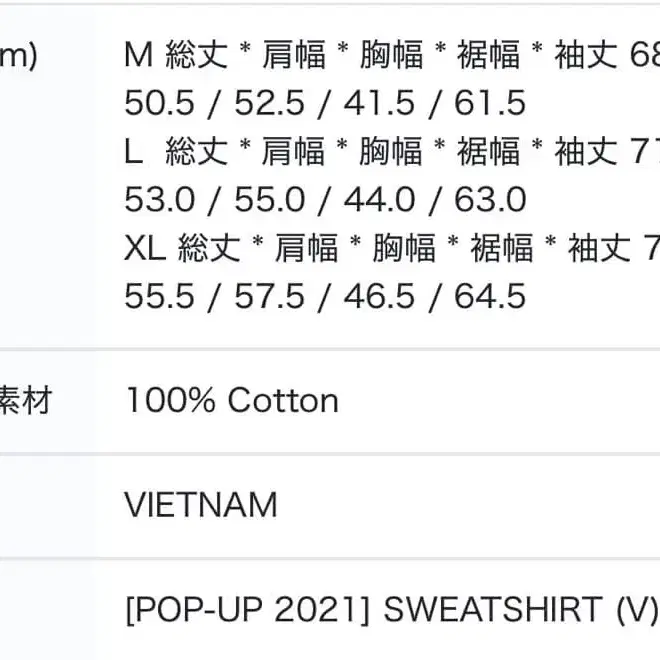Screen dimensions: 660x660
Task: Click the M size header line
Action: click(390, 55)
